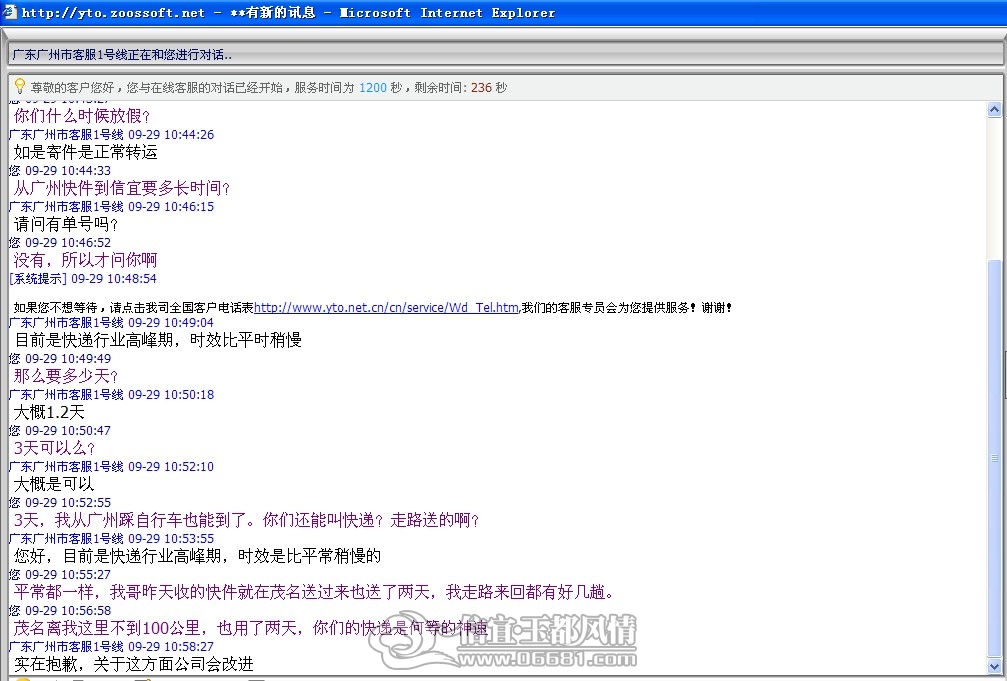This screenshot has width=1007, height=681.
Task: Select the message starting with '茂名离我这里不到100公里'
Action: click(x=253, y=628)
